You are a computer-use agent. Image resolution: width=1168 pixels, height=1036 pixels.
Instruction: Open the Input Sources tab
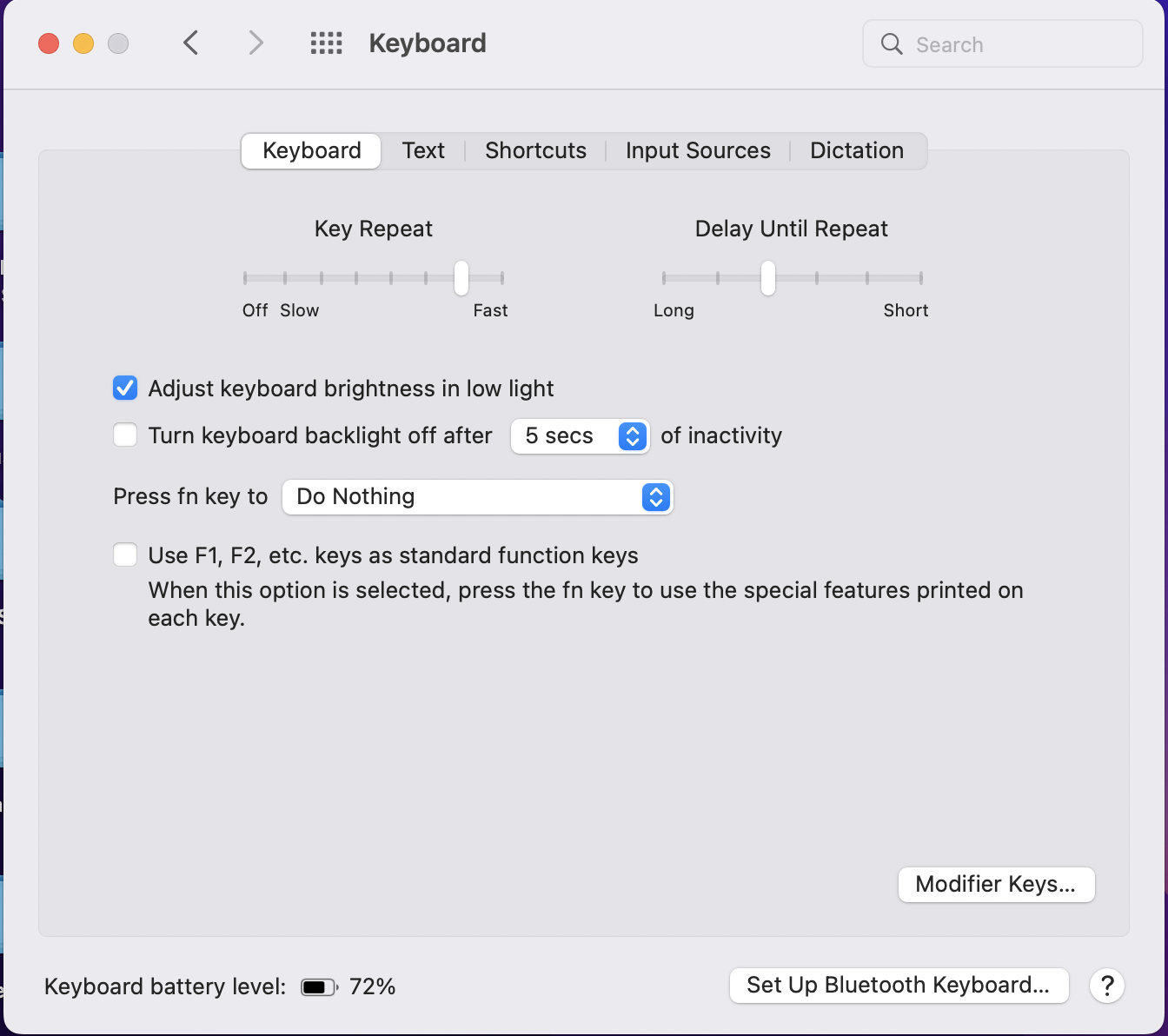pos(698,150)
